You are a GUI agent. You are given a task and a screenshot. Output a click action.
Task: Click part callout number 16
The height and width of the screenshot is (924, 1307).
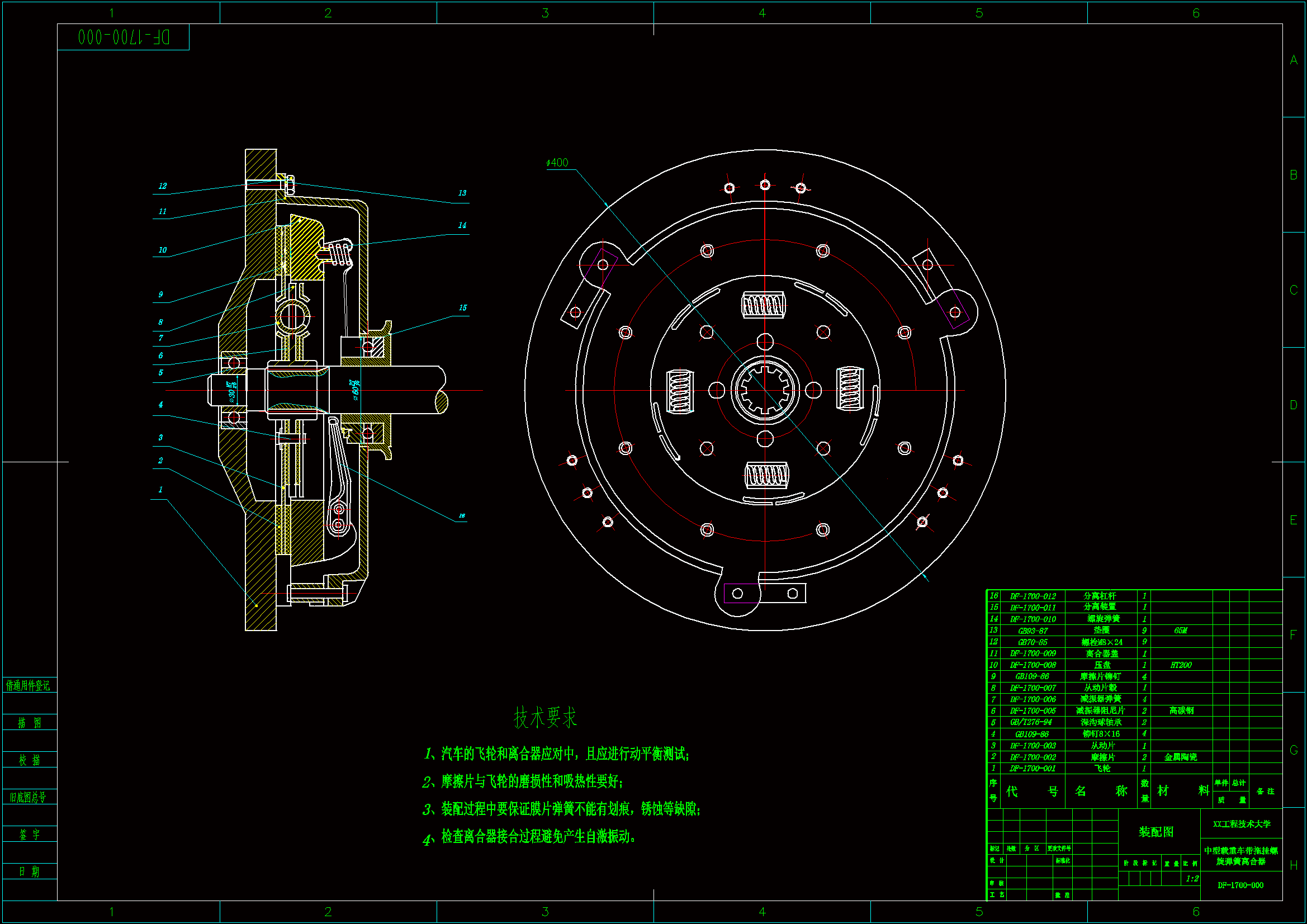pyautogui.click(x=462, y=516)
